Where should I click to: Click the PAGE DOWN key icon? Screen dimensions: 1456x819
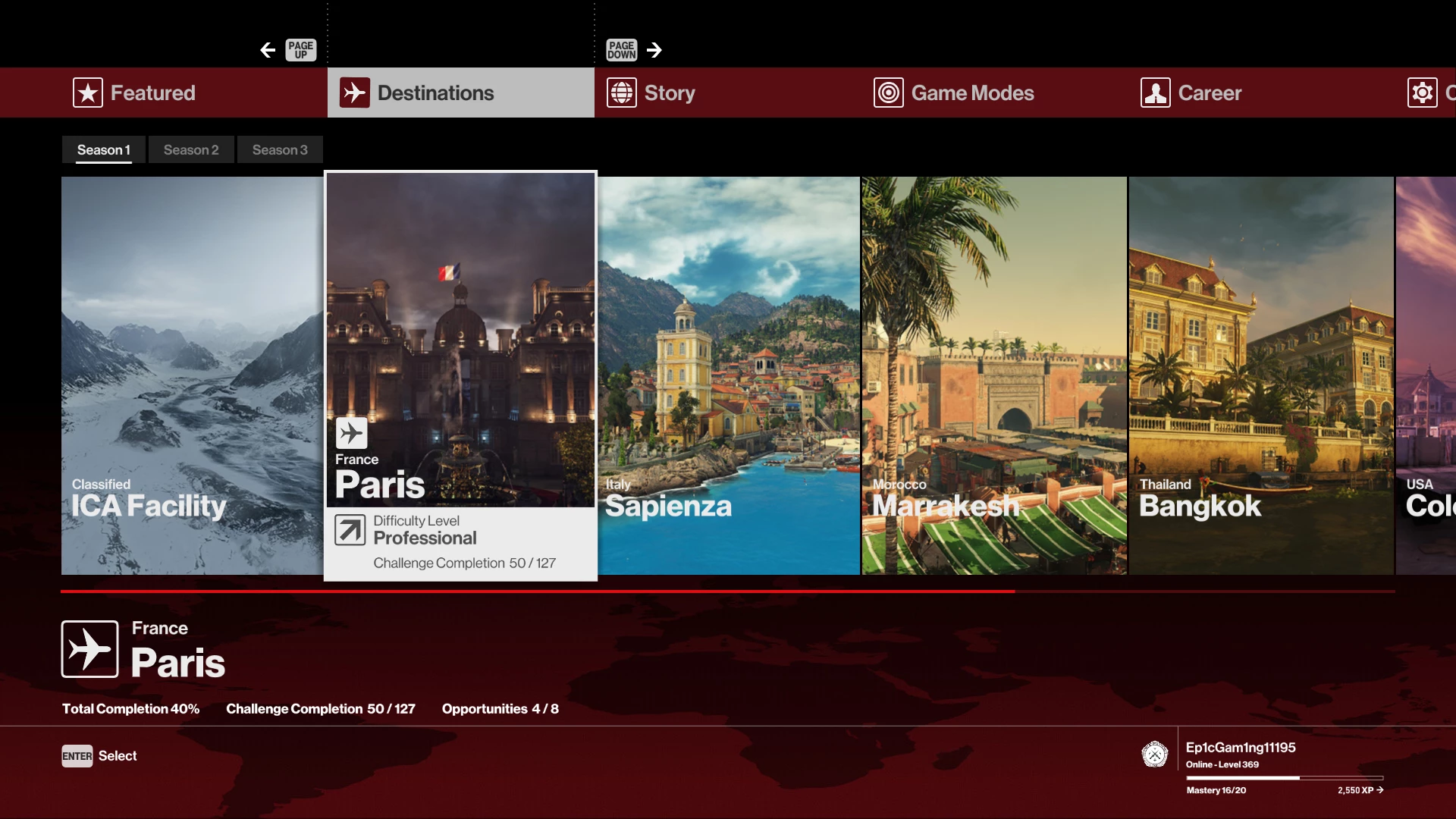pos(622,50)
